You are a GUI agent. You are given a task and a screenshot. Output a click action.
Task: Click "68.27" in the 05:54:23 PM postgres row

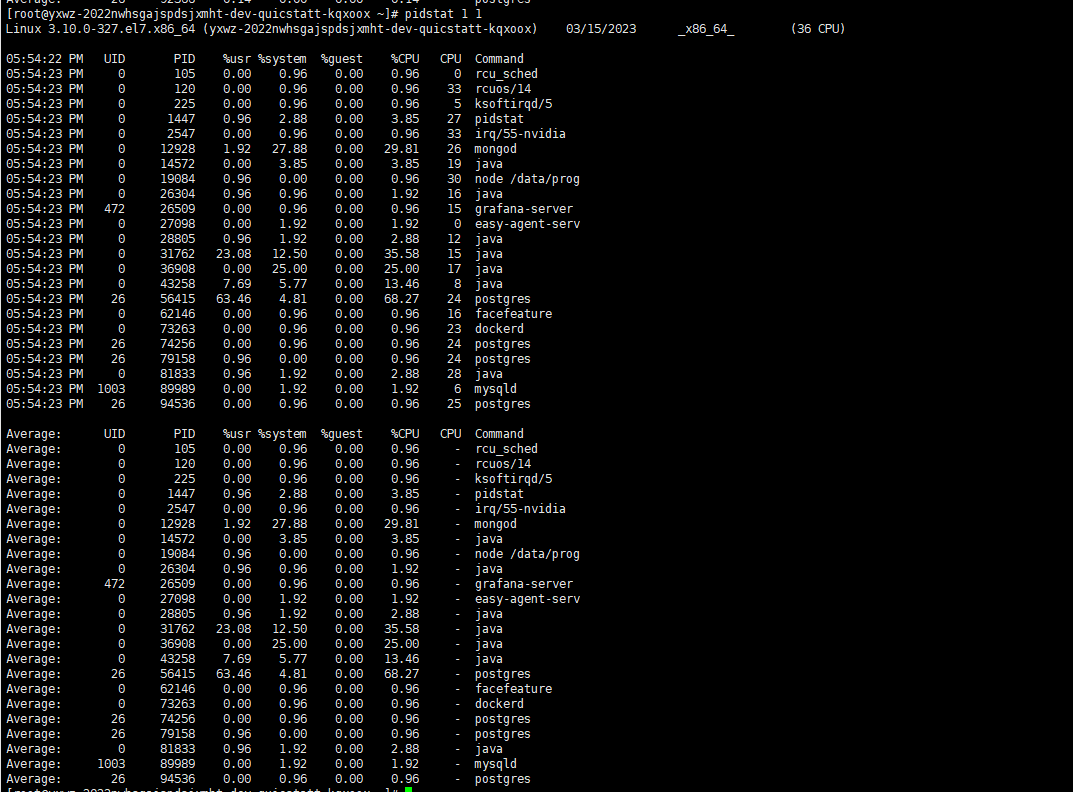(x=402, y=299)
